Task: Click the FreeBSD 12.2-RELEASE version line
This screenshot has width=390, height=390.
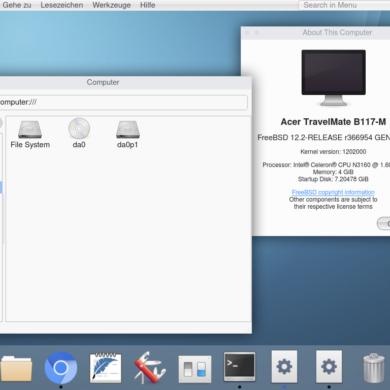Action: pyautogui.click(x=323, y=137)
